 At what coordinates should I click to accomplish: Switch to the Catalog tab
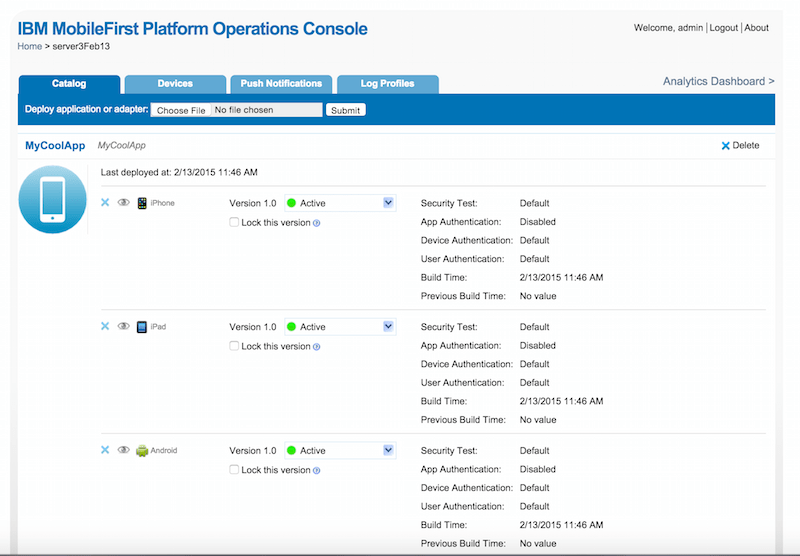click(x=69, y=84)
